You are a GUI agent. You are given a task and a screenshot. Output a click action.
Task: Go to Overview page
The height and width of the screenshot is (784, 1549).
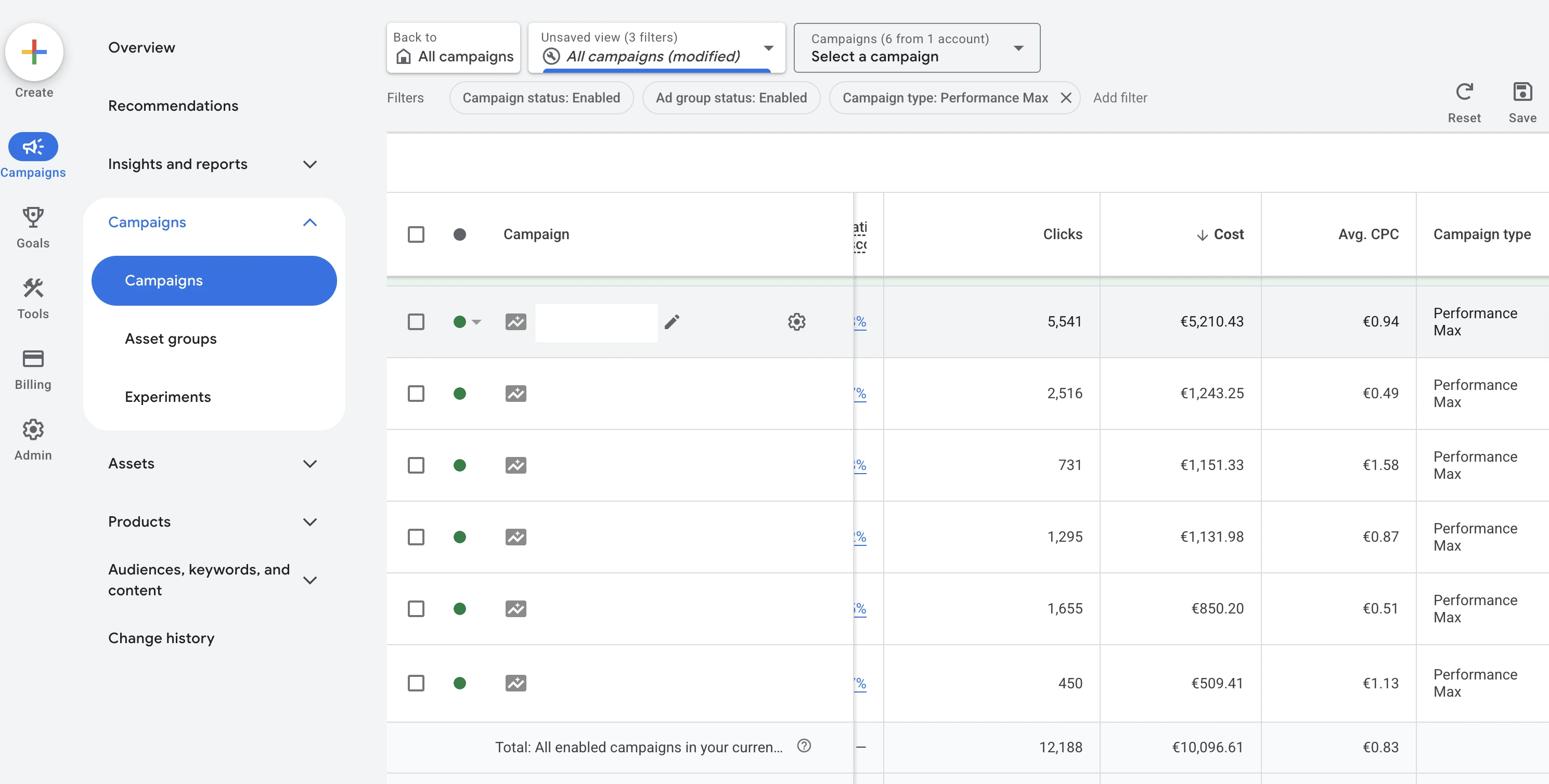point(141,47)
